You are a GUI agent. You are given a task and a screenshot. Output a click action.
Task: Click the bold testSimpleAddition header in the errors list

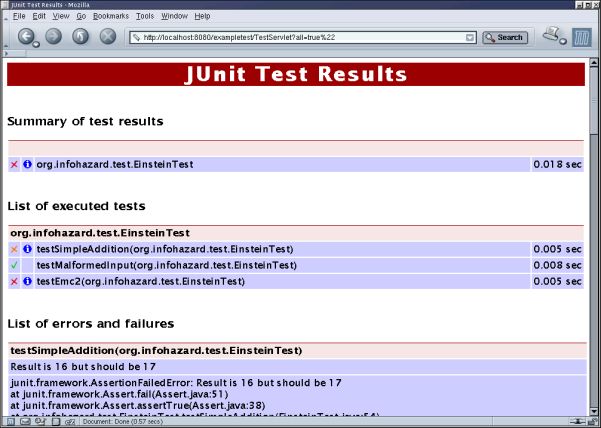pos(156,351)
